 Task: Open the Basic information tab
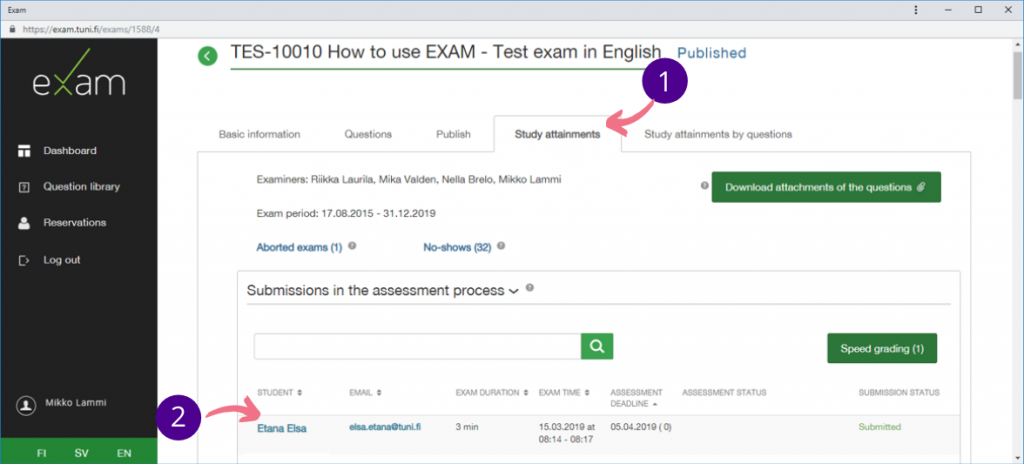click(259, 134)
